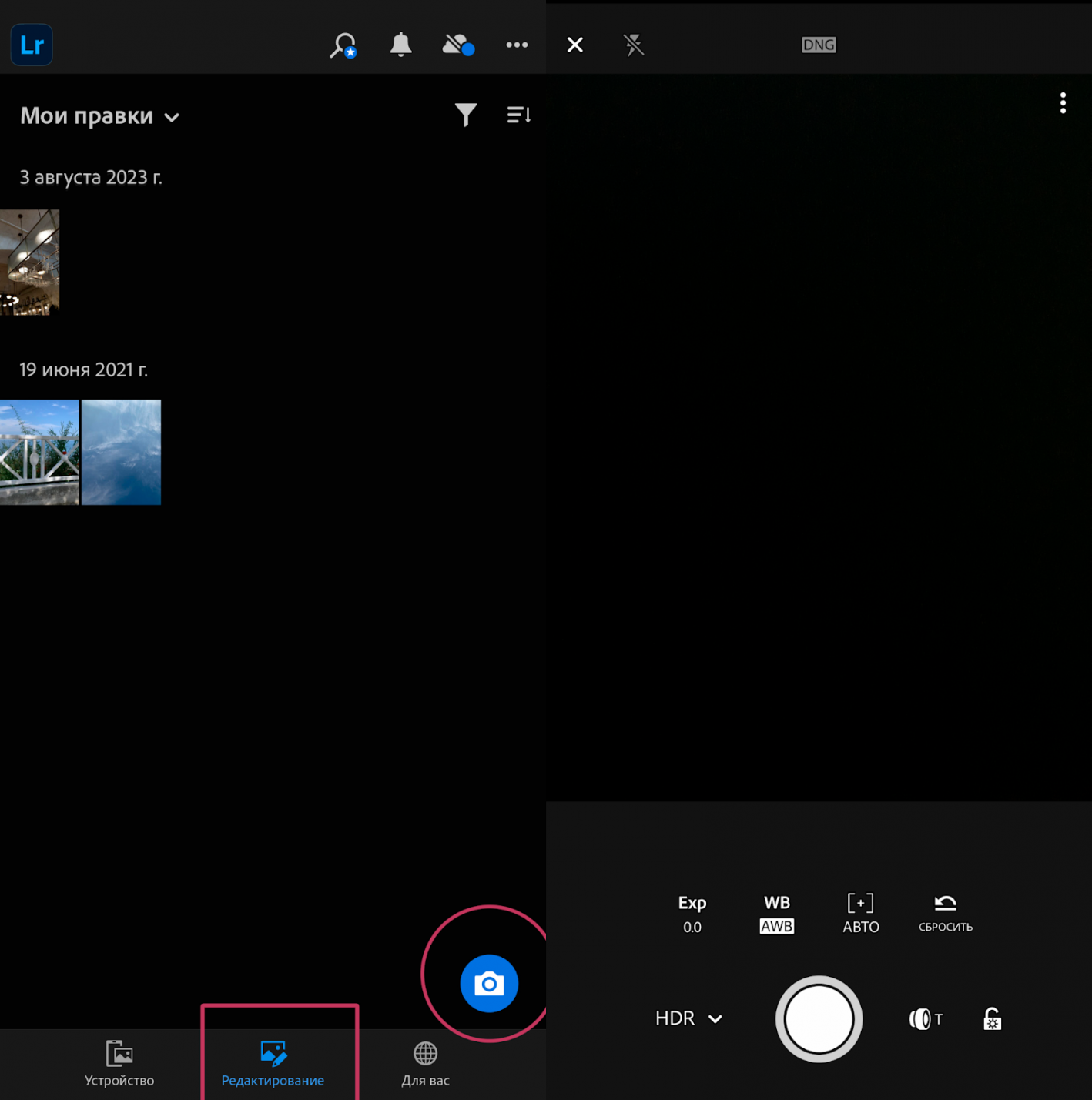Open the sort order icon

coord(518,115)
